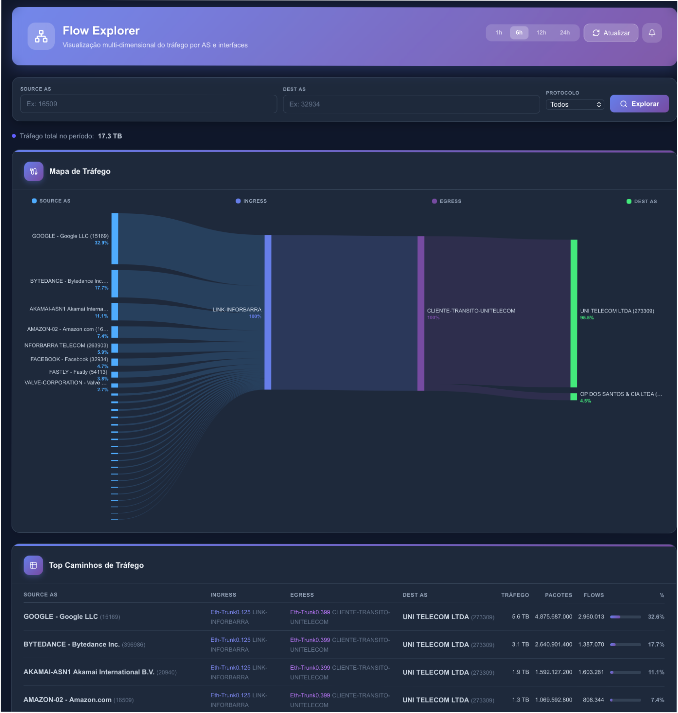Click the 32.6% progress bar in Google row
This screenshot has width=678, height=713.
pyautogui.click(x=625, y=617)
